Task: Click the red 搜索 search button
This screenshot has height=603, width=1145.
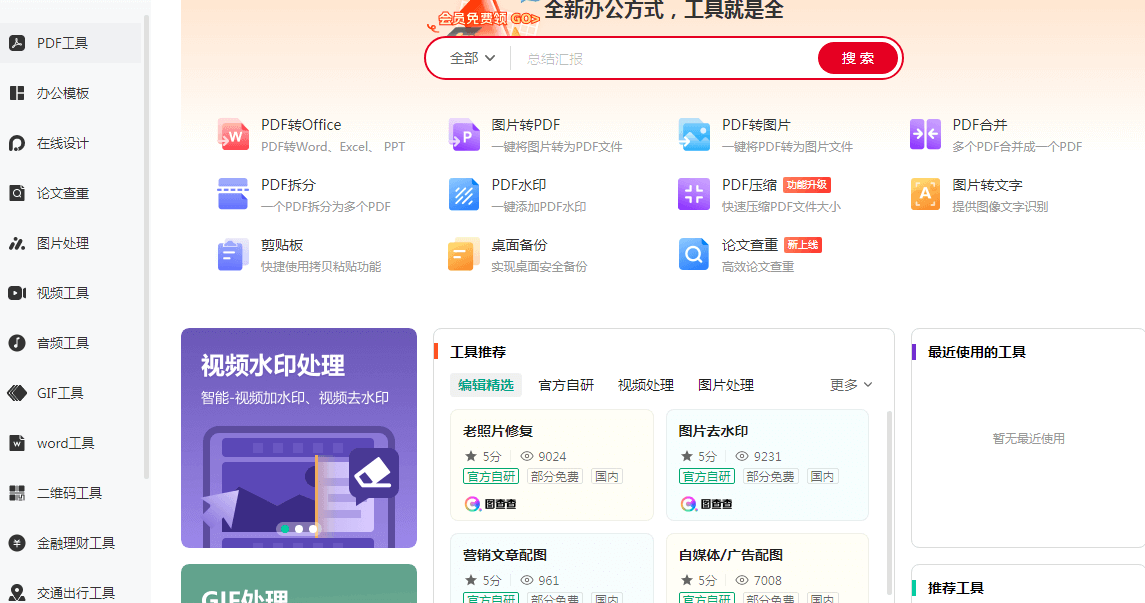Action: (857, 58)
